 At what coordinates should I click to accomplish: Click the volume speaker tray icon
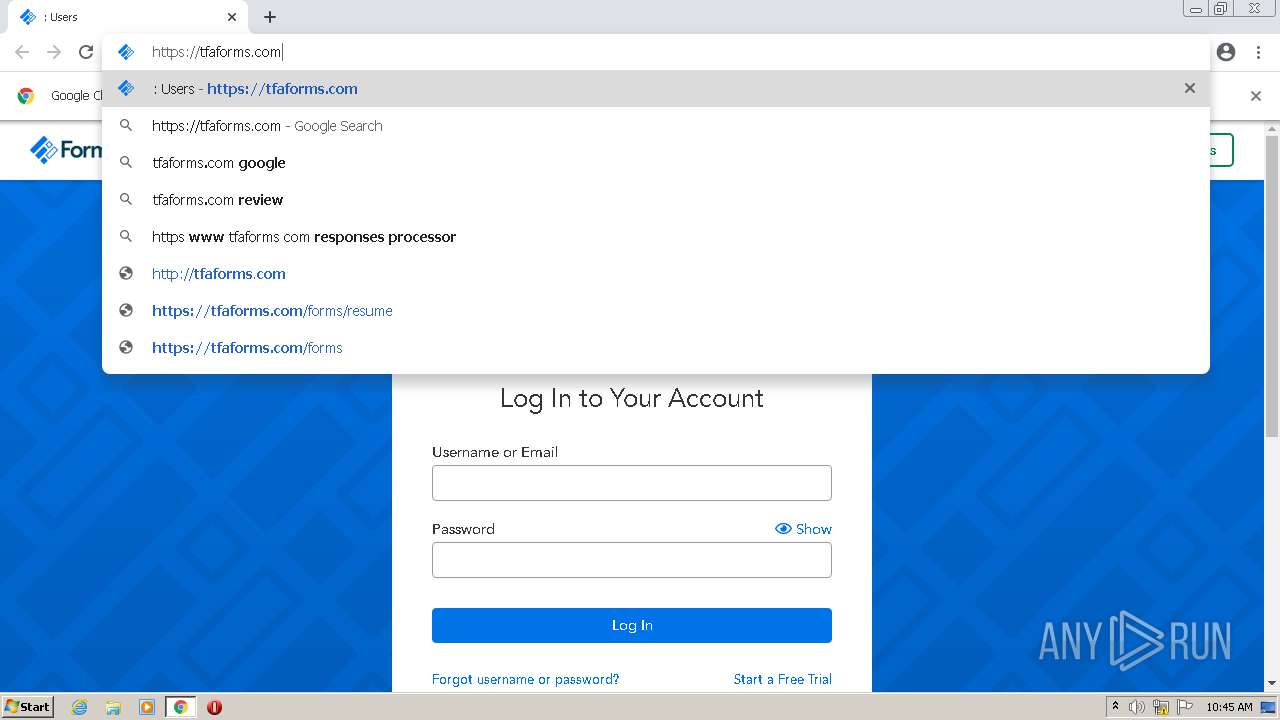[1137, 707]
